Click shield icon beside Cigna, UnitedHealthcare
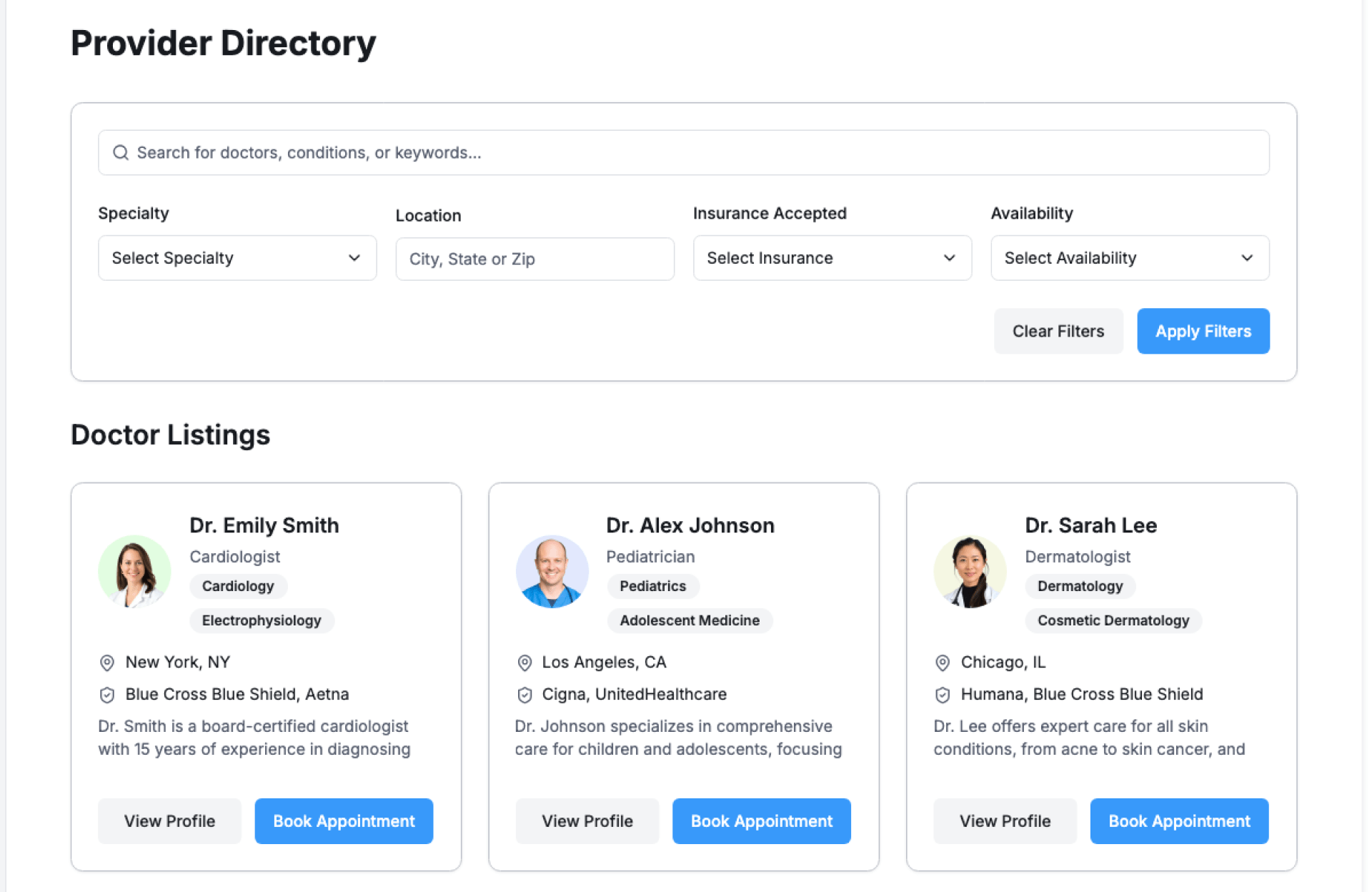 (525, 695)
